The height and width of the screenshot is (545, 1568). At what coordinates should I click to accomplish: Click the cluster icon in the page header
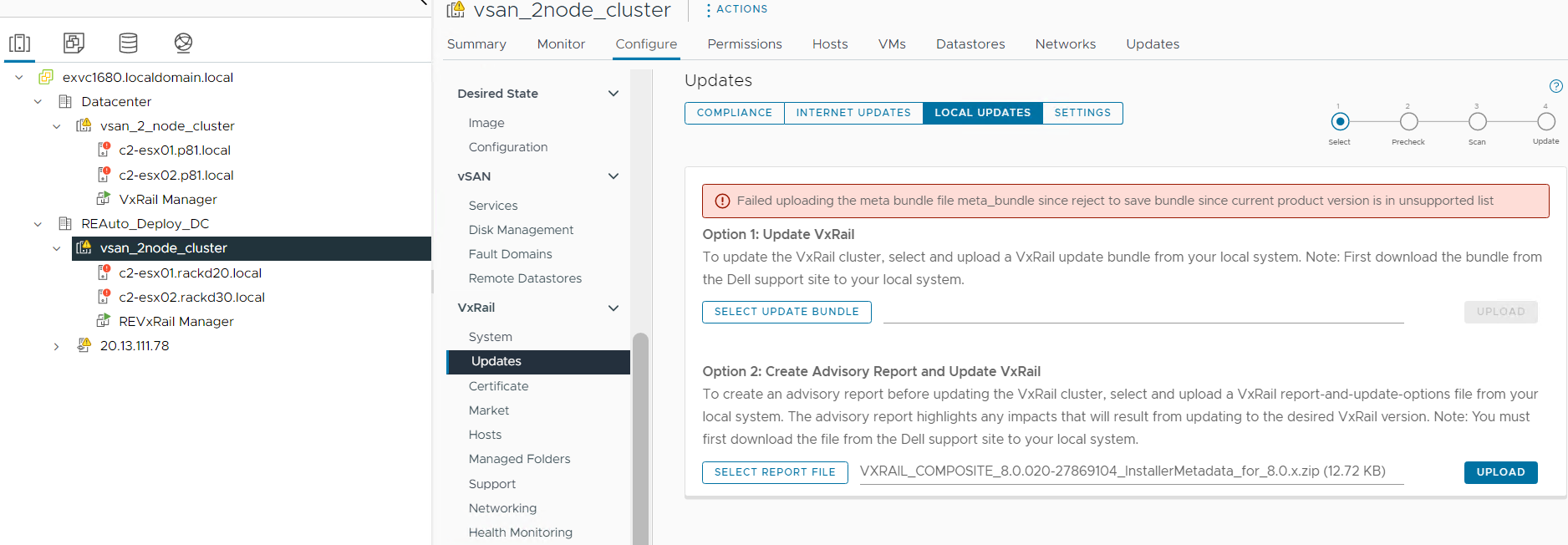(456, 9)
